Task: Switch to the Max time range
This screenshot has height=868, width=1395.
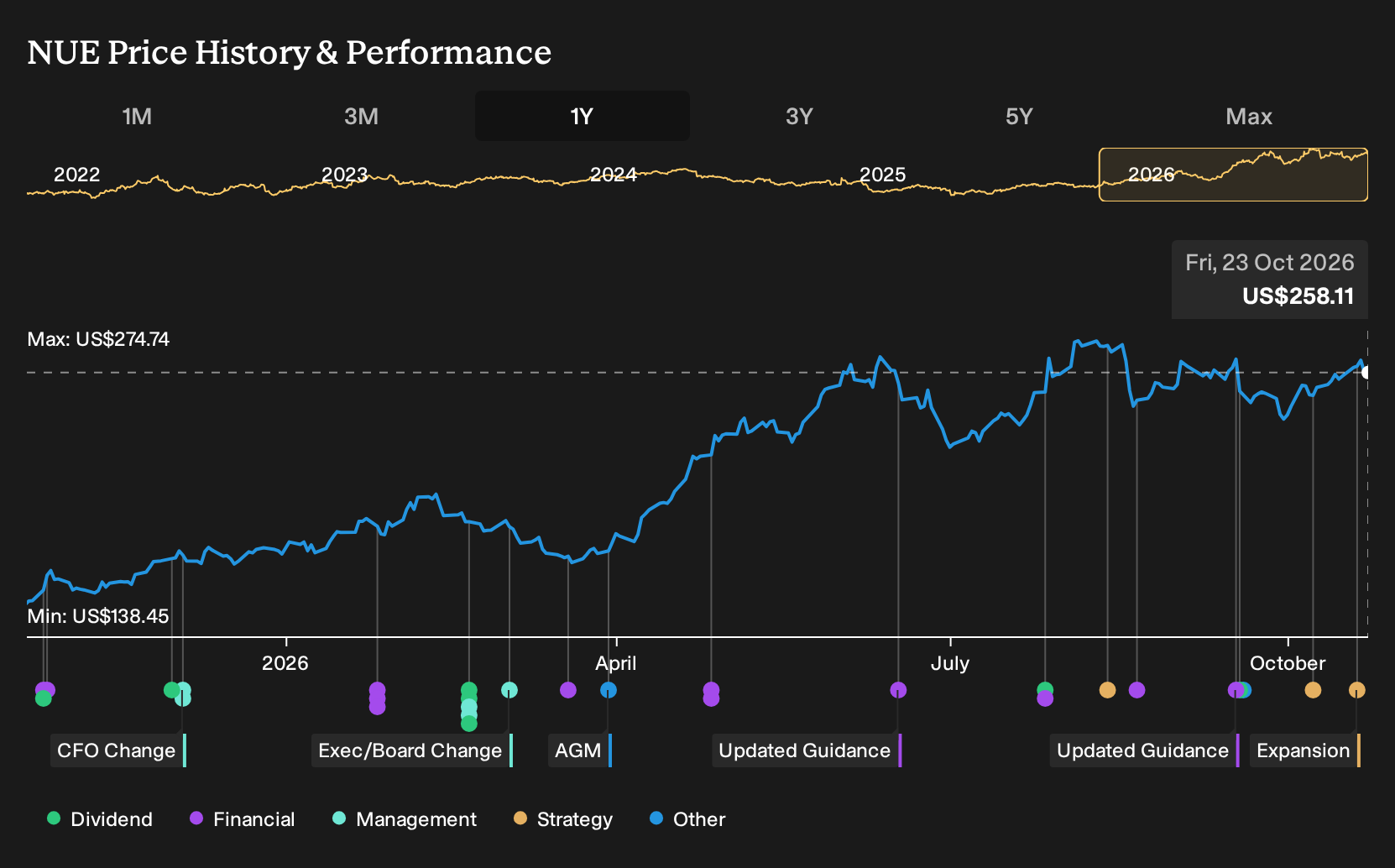Action: (1249, 116)
